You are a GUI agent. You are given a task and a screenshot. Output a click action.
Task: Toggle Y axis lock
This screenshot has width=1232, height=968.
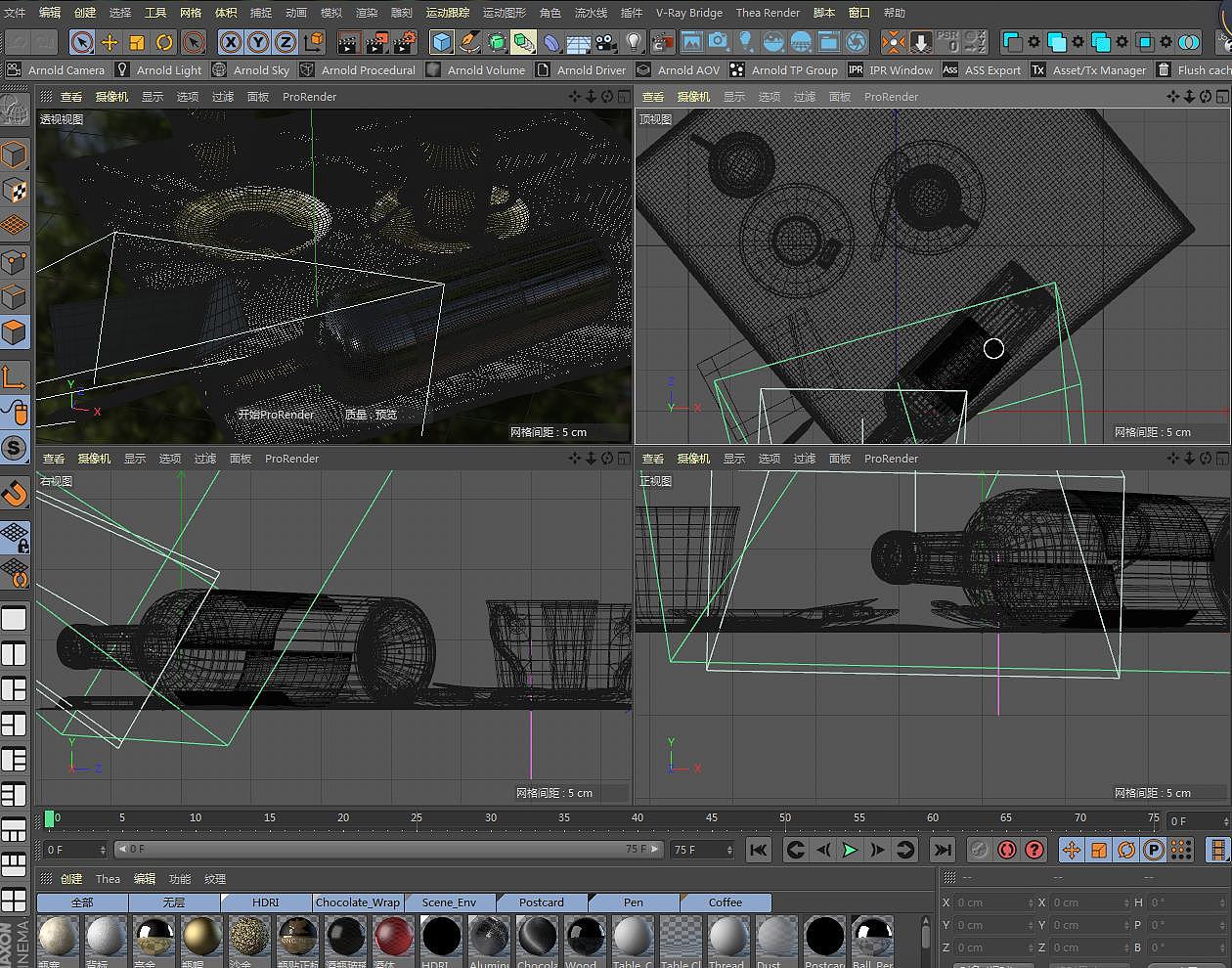point(257,42)
